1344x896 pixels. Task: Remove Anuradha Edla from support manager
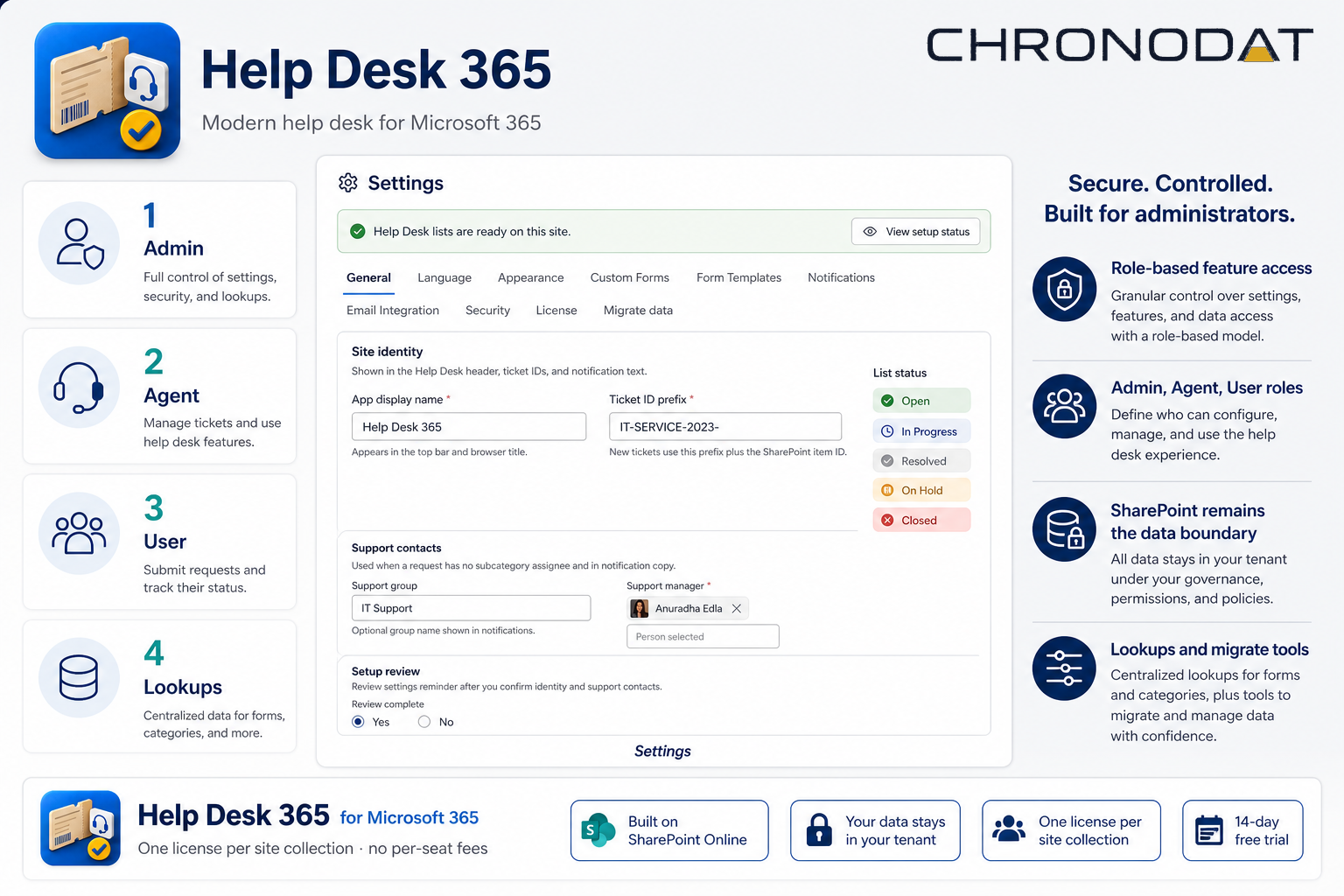pos(737,609)
